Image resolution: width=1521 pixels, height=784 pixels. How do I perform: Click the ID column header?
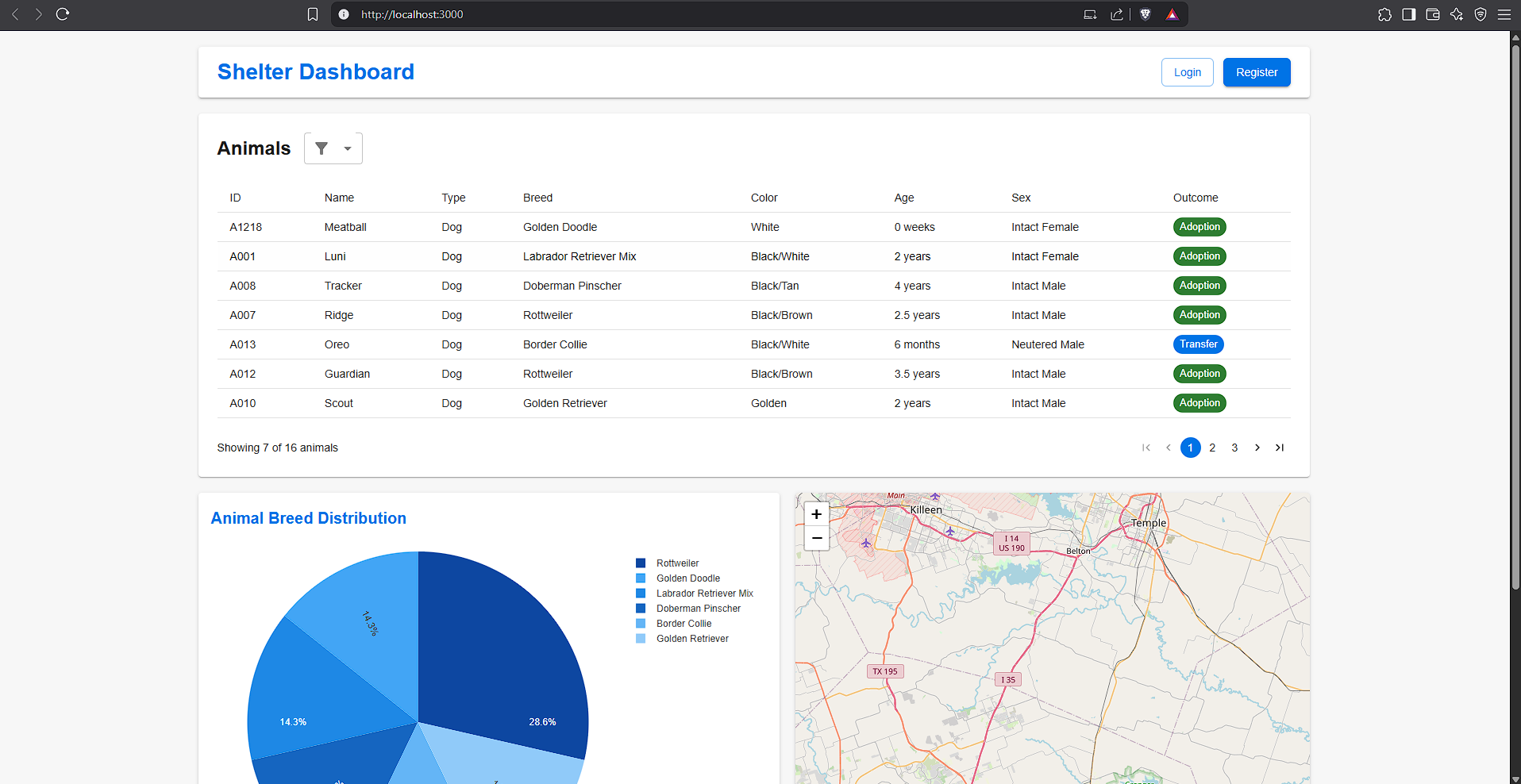[x=235, y=198]
